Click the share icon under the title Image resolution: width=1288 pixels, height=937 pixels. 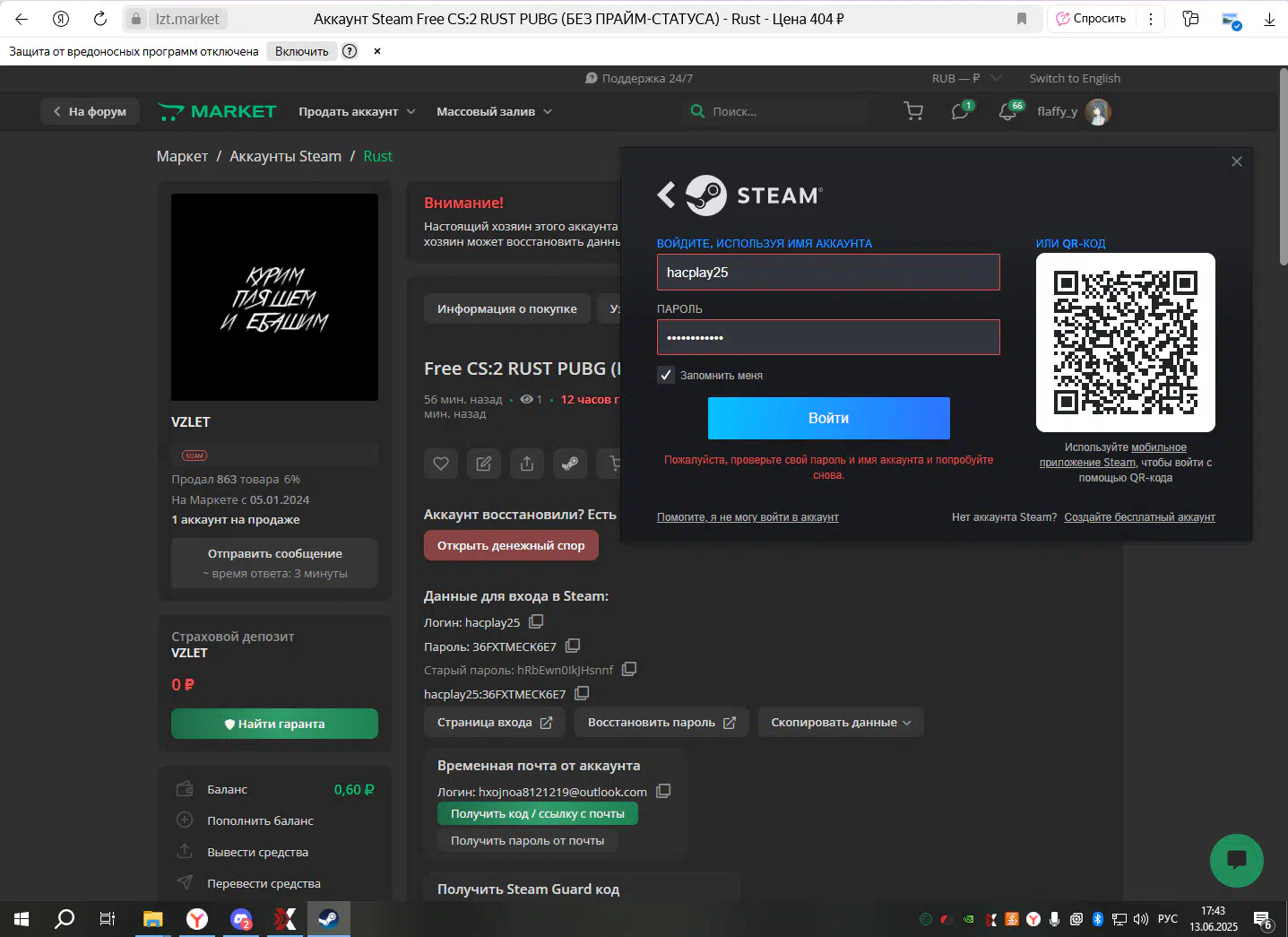coord(527,464)
